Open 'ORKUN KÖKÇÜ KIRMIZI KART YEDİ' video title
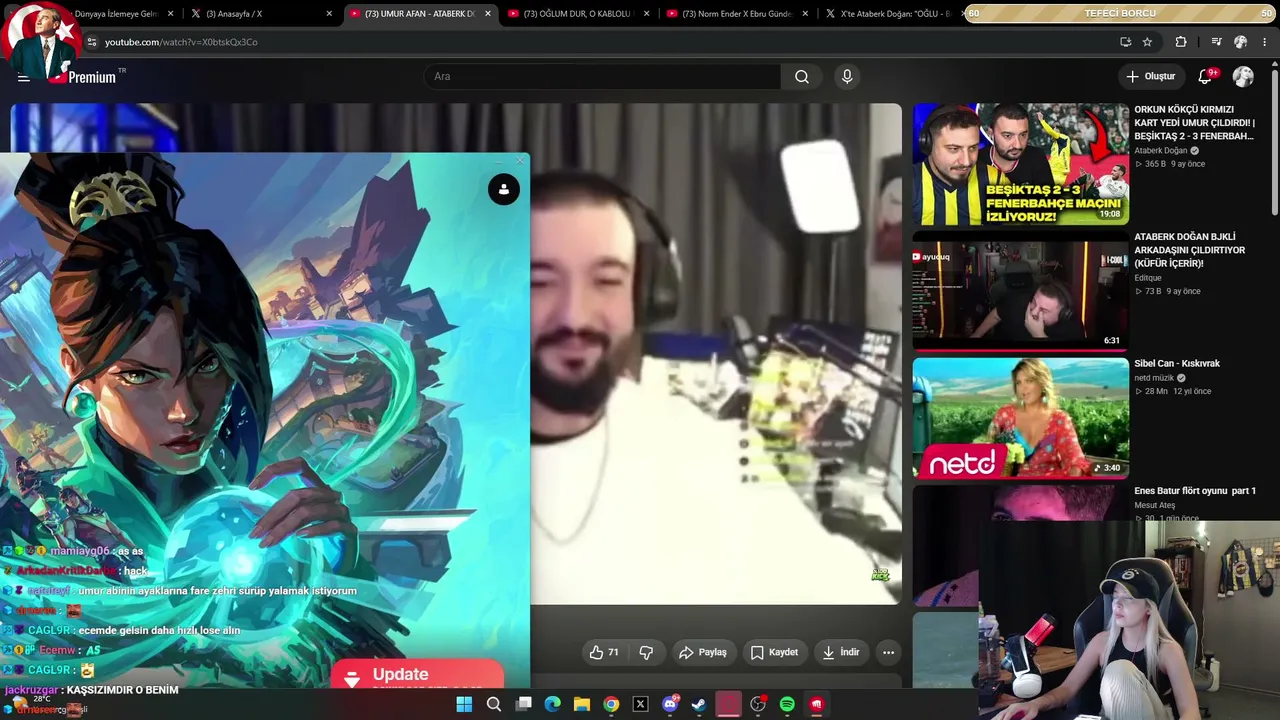The height and width of the screenshot is (720, 1280). point(1194,123)
